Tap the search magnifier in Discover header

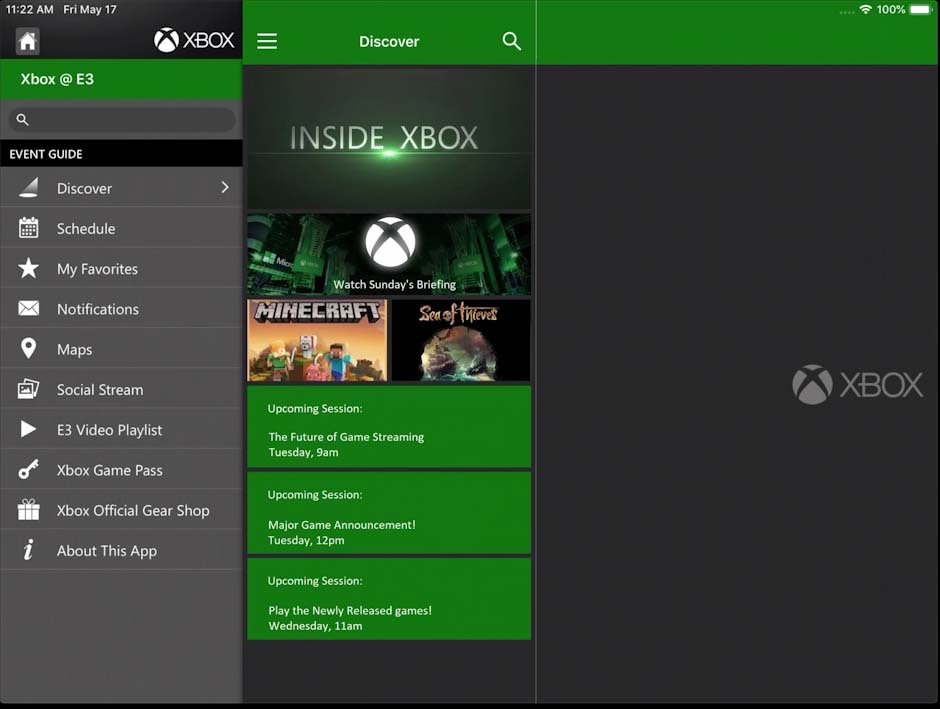point(511,41)
